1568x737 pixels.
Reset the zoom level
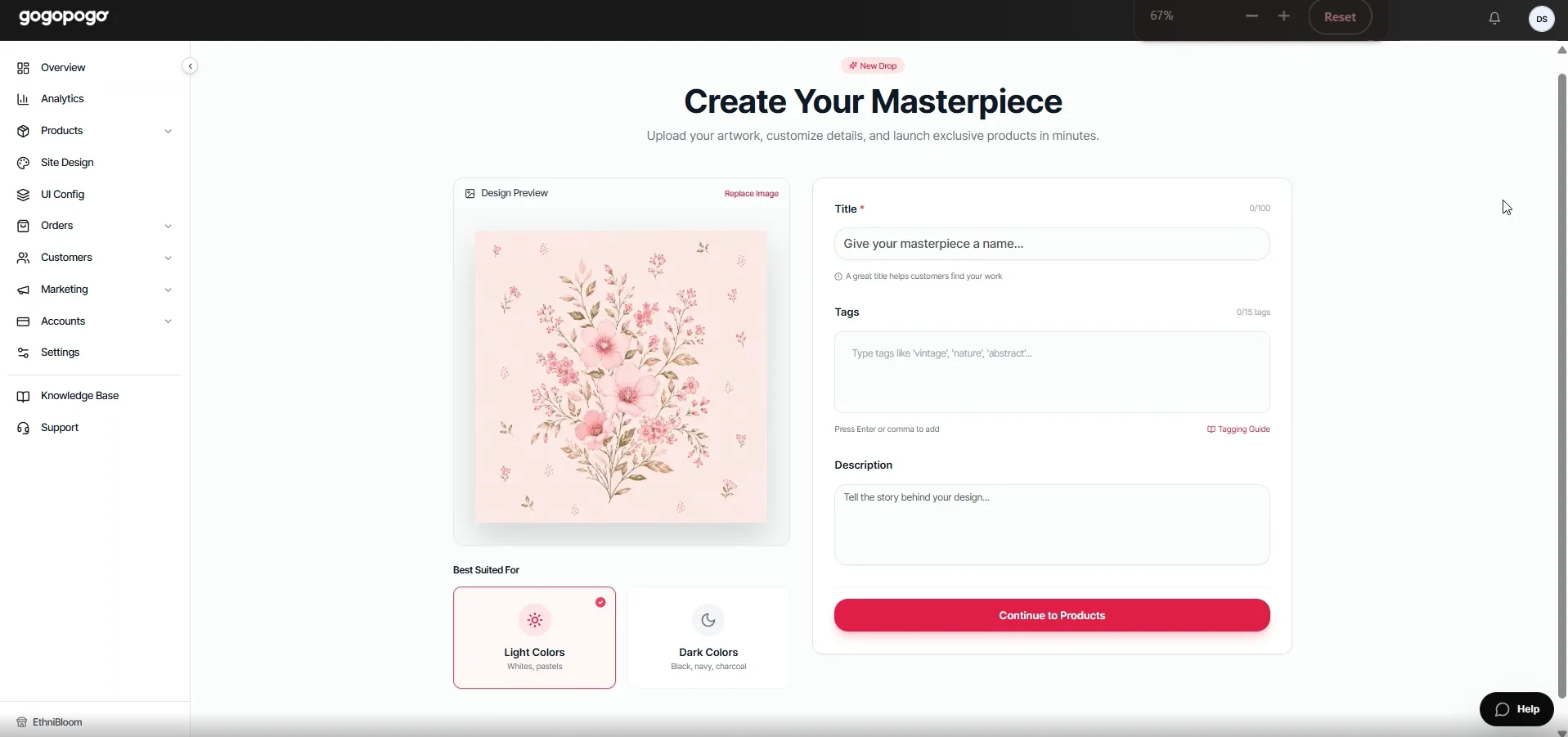click(1340, 17)
